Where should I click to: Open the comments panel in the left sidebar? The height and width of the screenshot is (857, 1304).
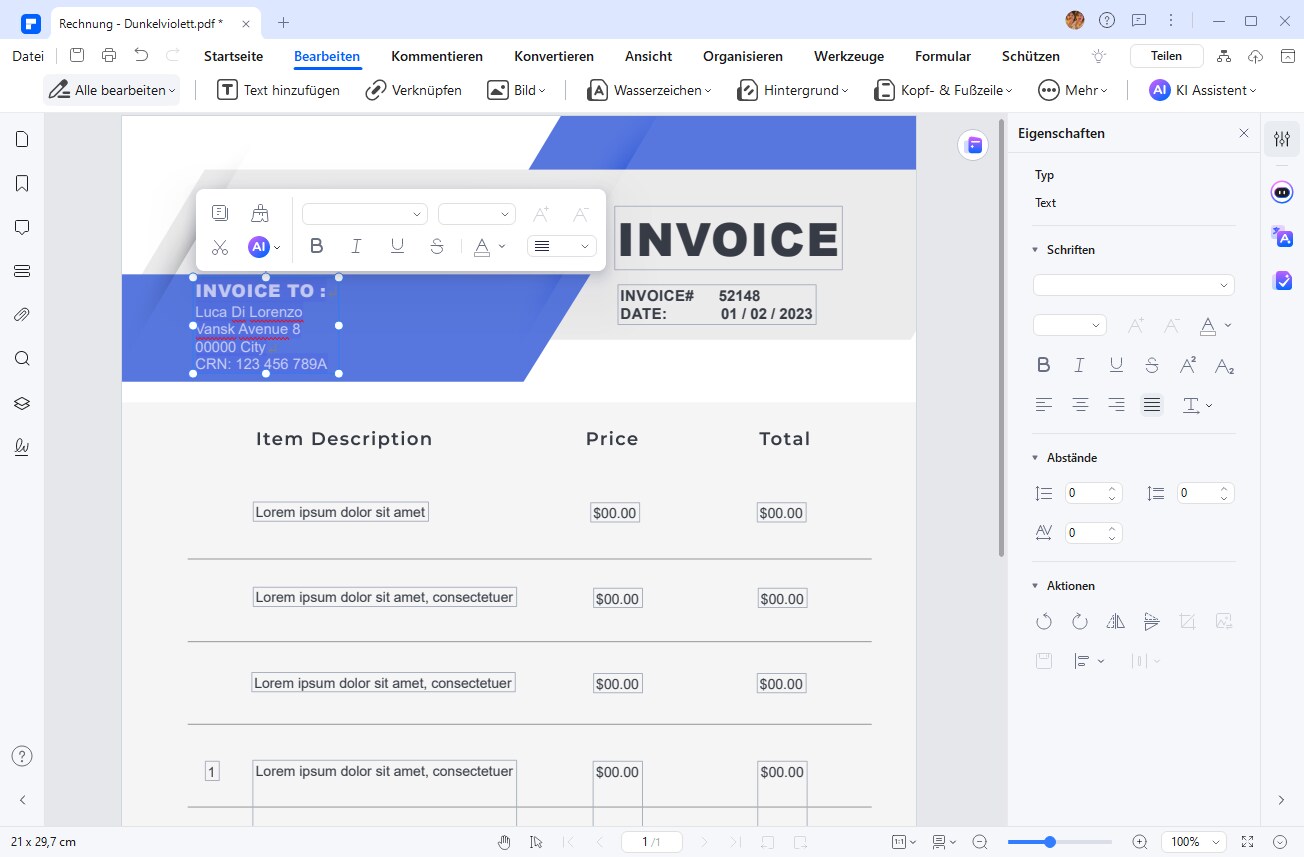(x=22, y=227)
